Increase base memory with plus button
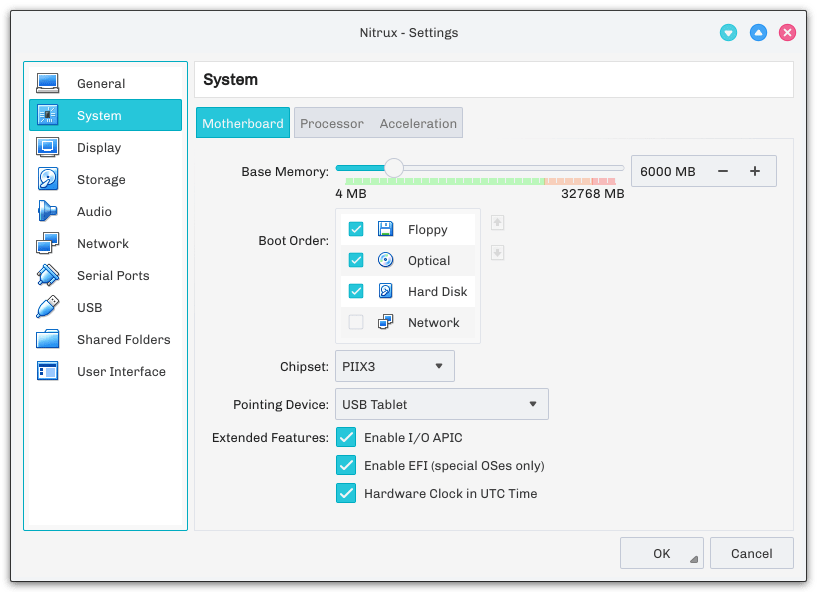817x592 pixels. click(754, 171)
